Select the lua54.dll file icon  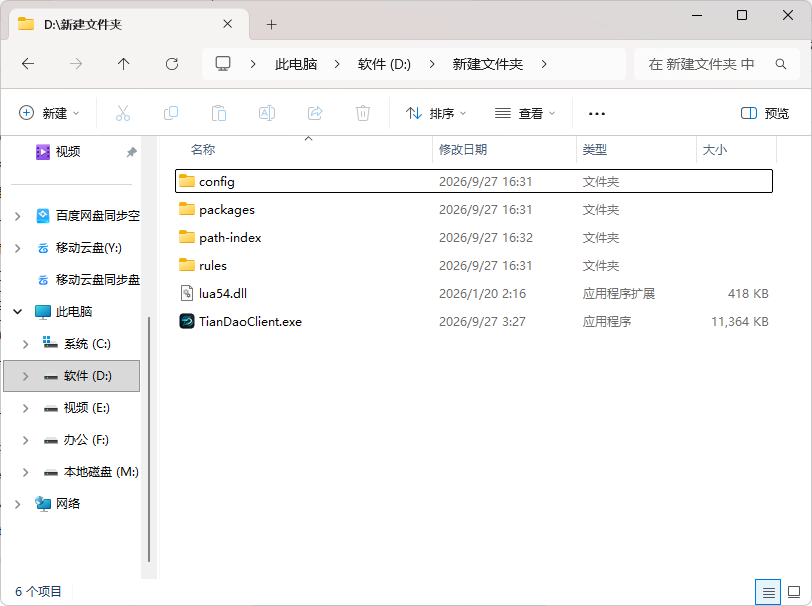[187, 294]
